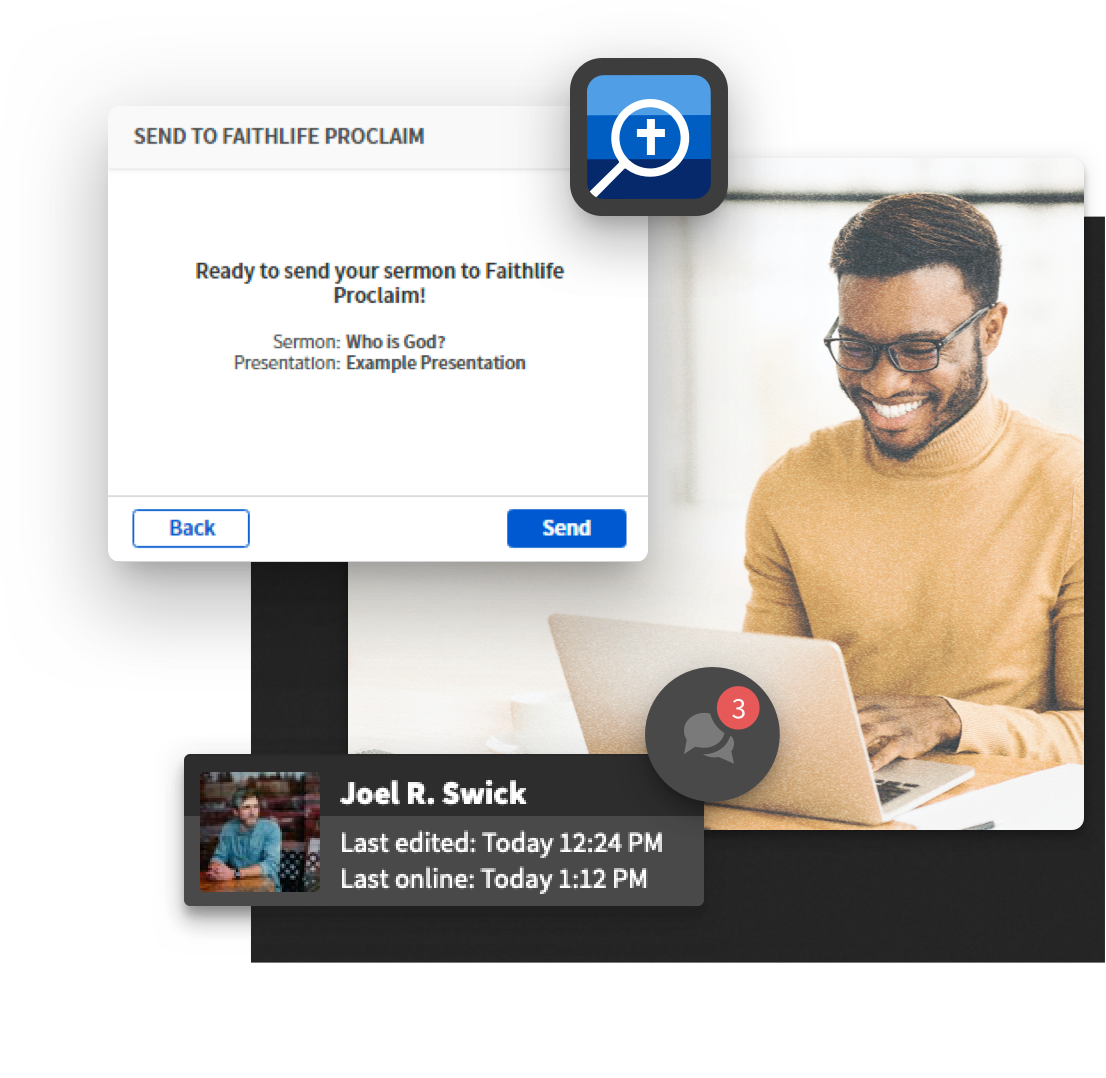Screen dimensions: 1106x1078
Task: Click the Last edited: Today 12:24 PM text
Action: pyautogui.click(x=502, y=842)
